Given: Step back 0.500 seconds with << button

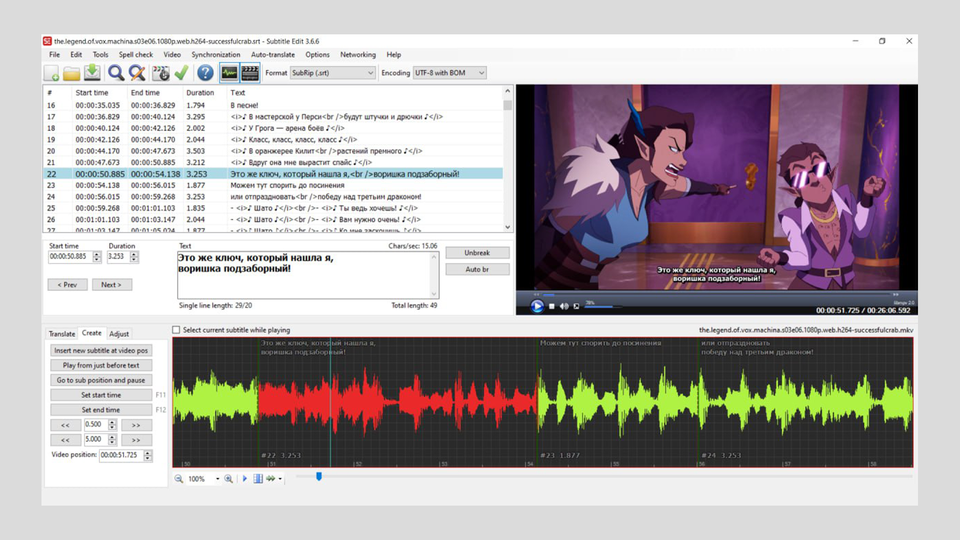Looking at the screenshot, I should tap(66, 425).
